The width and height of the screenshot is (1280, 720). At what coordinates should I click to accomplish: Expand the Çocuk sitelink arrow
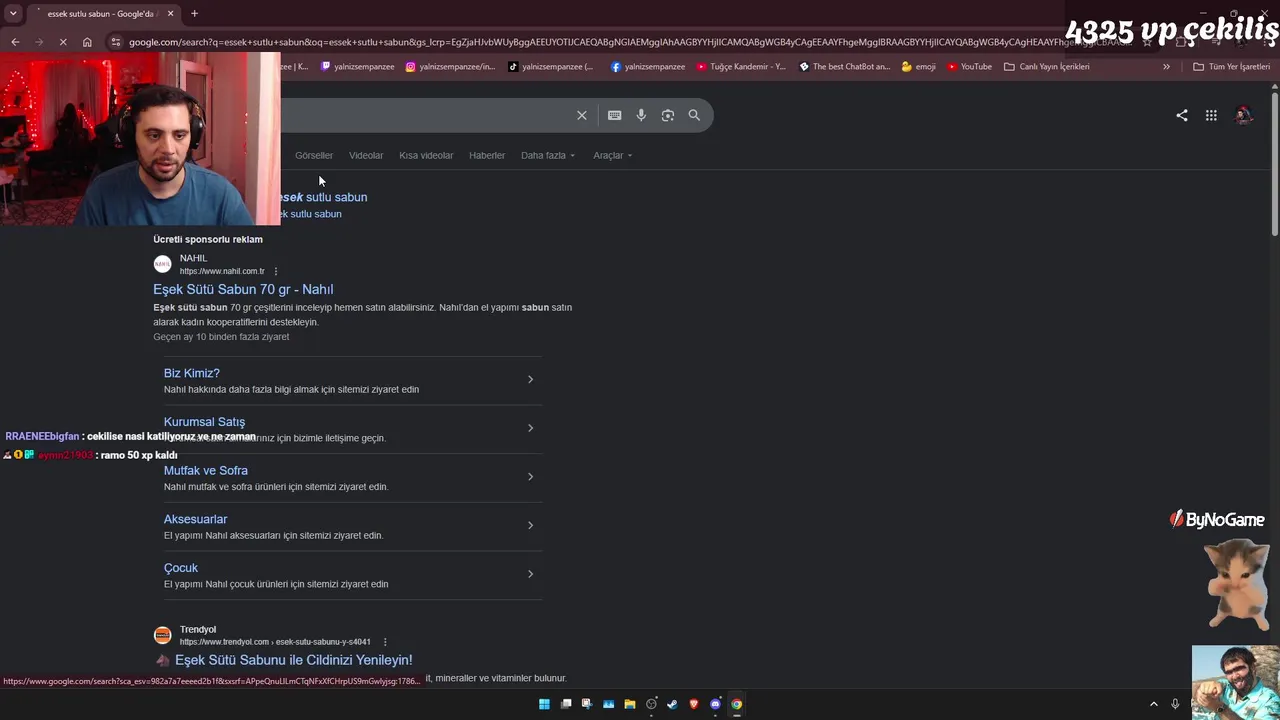click(530, 574)
